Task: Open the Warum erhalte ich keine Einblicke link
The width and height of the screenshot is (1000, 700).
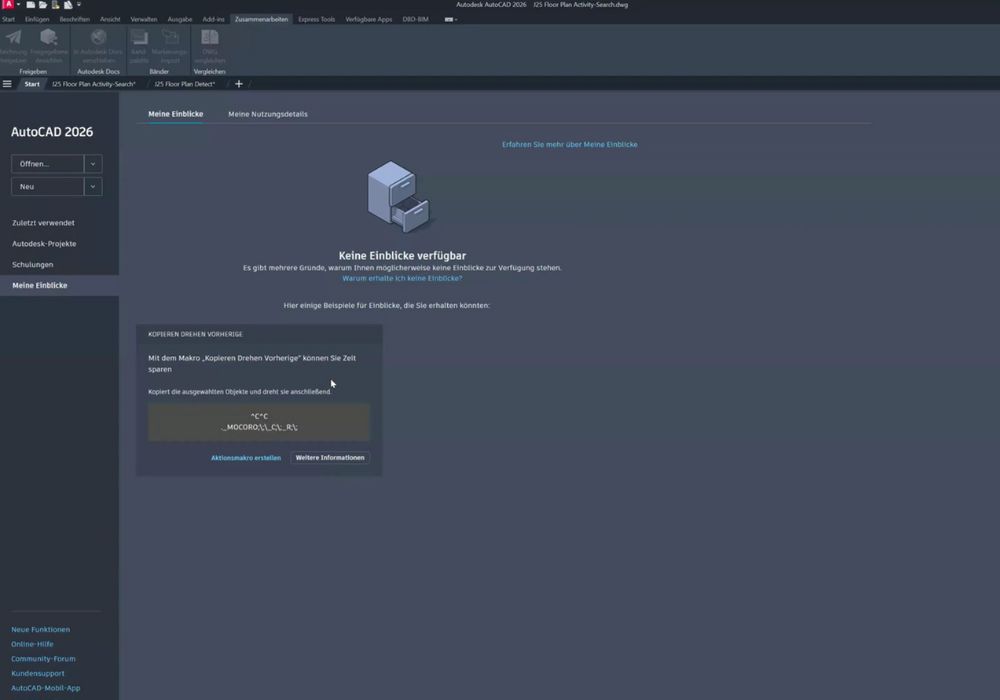Action: point(402,278)
